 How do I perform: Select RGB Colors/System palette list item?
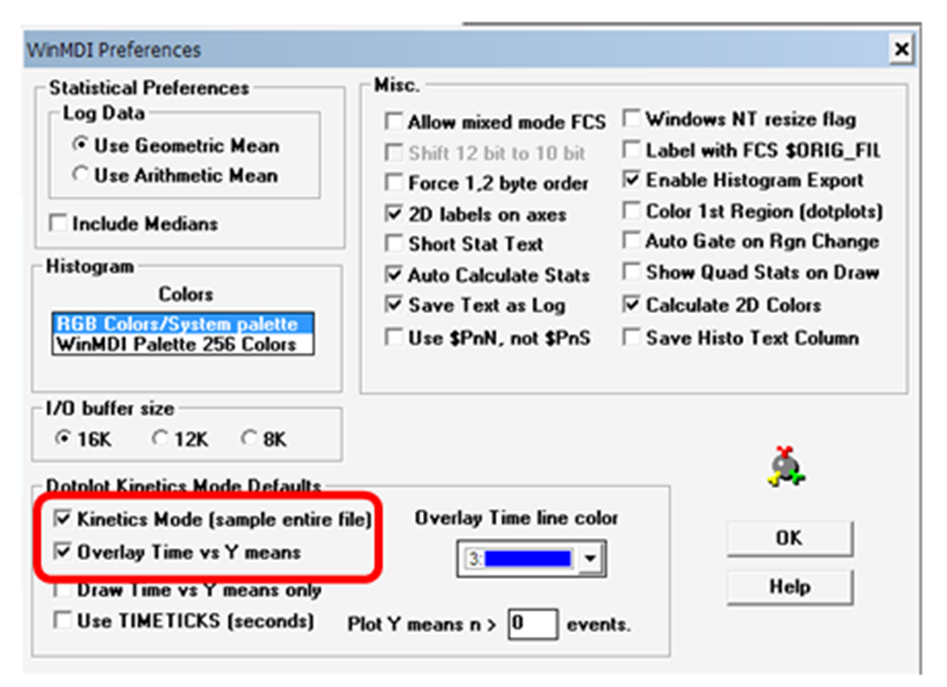click(x=183, y=324)
